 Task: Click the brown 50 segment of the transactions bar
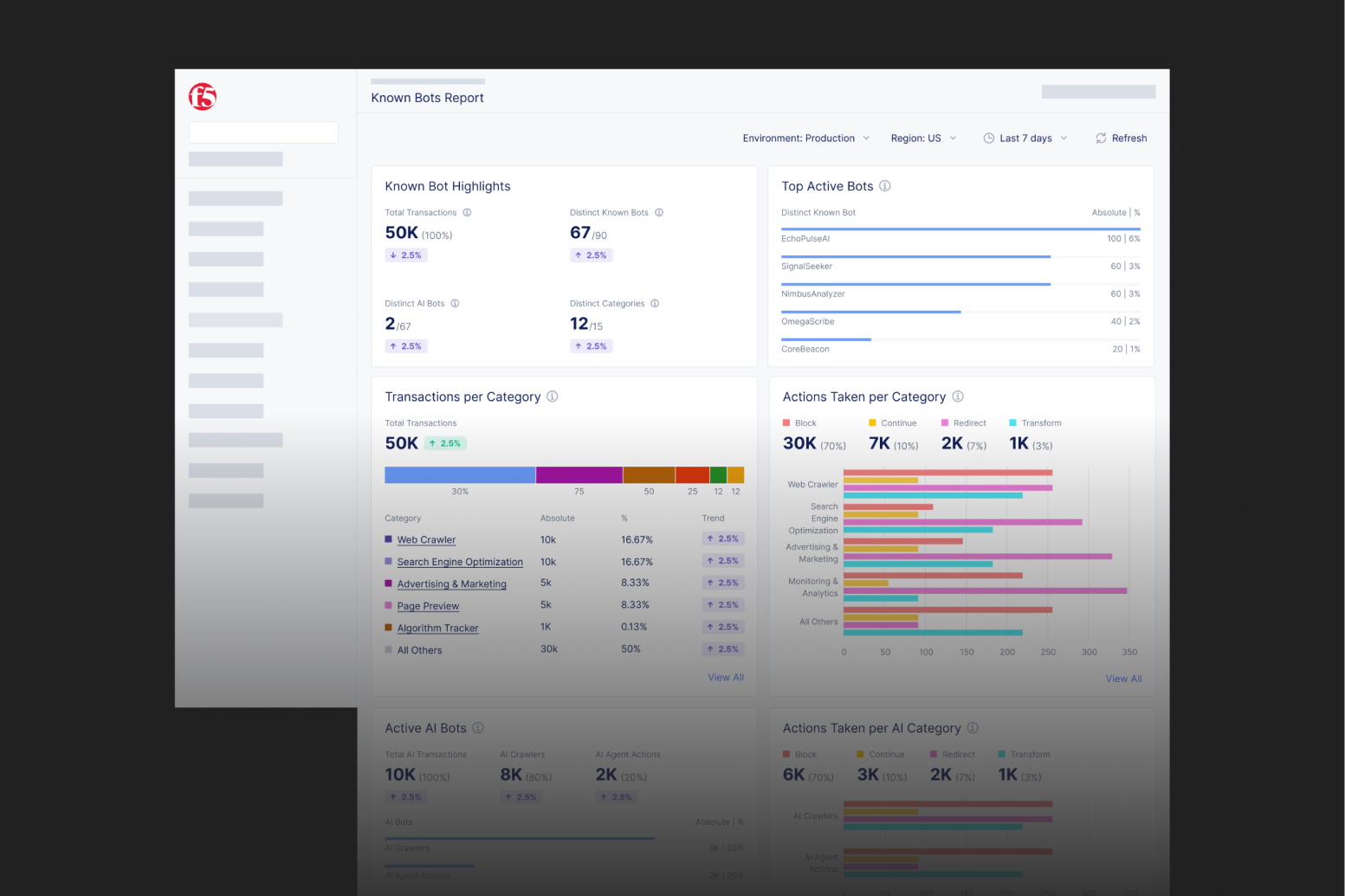pos(649,475)
